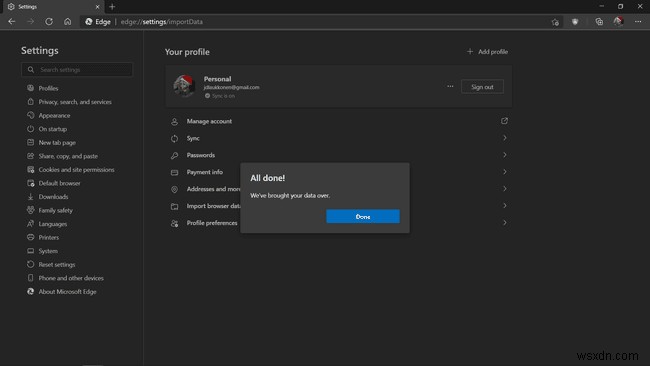This screenshot has height=366, width=650.
Task: Expand the Profile preferences chevron
Action: click(504, 223)
